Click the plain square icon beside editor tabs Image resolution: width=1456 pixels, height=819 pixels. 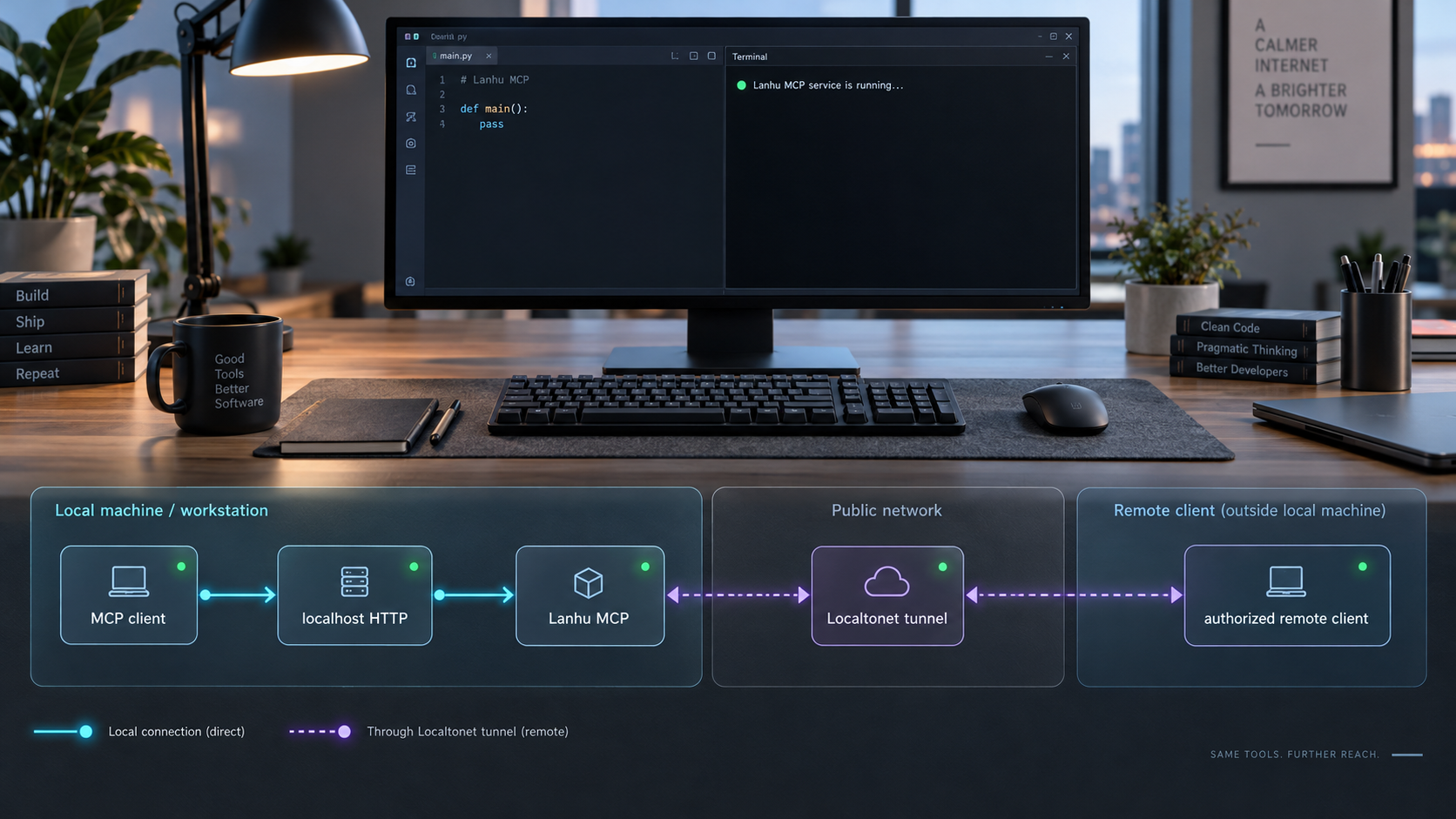tap(711, 56)
